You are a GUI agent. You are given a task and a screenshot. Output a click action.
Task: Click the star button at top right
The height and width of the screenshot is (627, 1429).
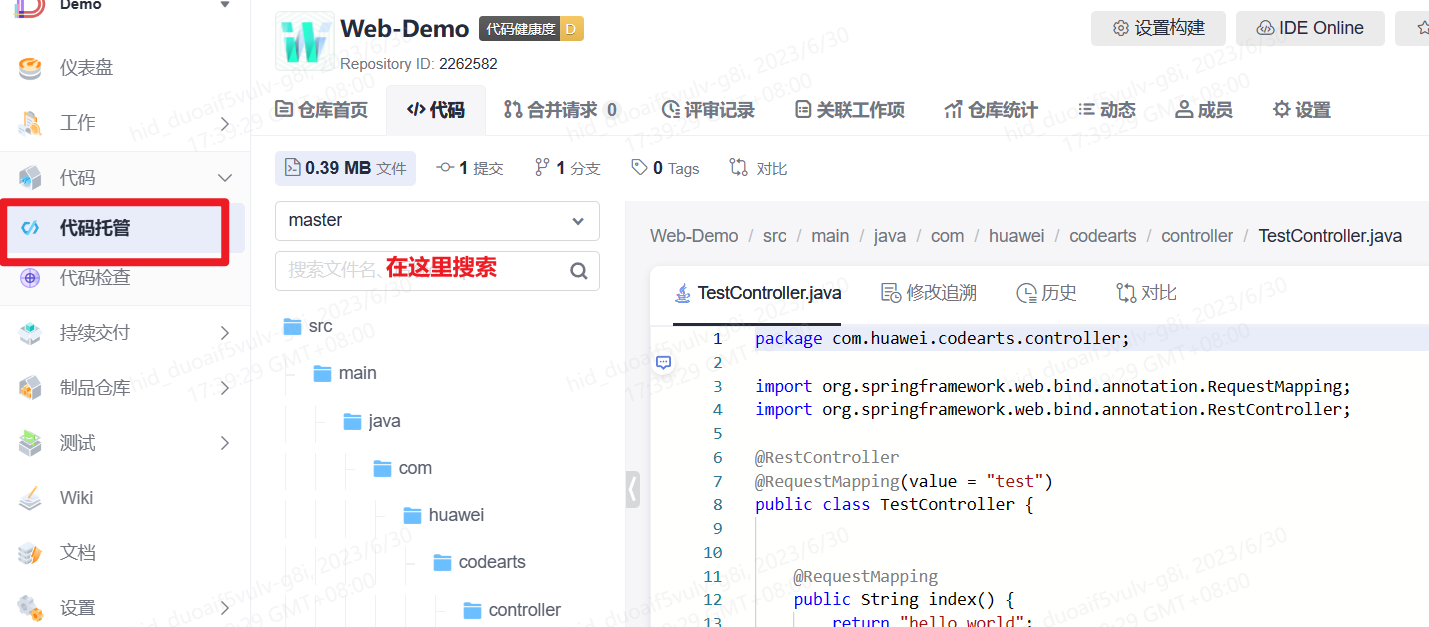[x=1415, y=28]
